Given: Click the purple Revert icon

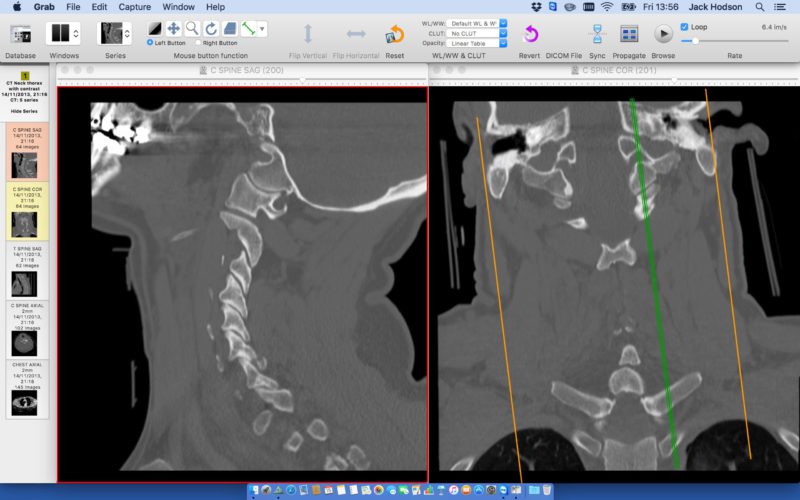Looking at the screenshot, I should click(530, 34).
